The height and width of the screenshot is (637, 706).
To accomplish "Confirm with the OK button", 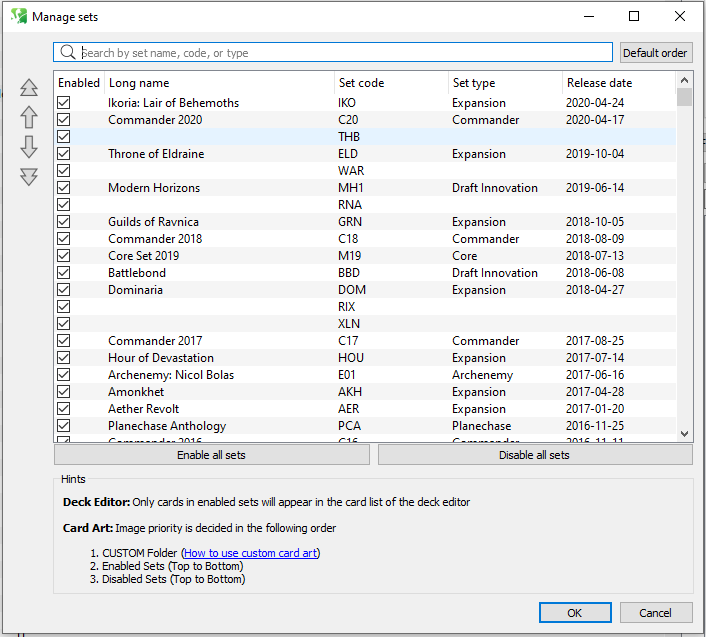I will pyautogui.click(x=575, y=613).
